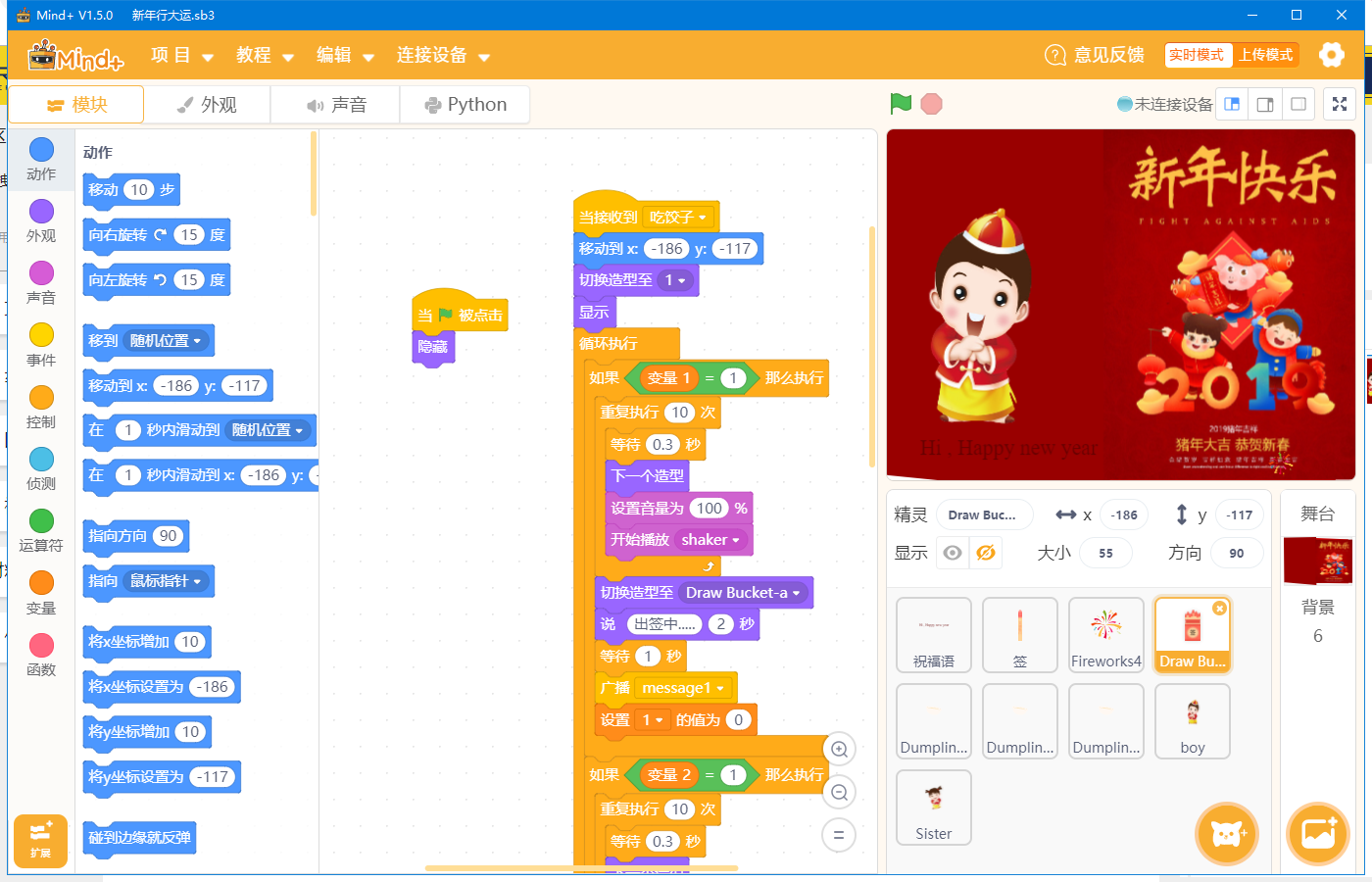Switch to the 模块 blocks tab
Screen dimensions: 1372x882
[76, 105]
